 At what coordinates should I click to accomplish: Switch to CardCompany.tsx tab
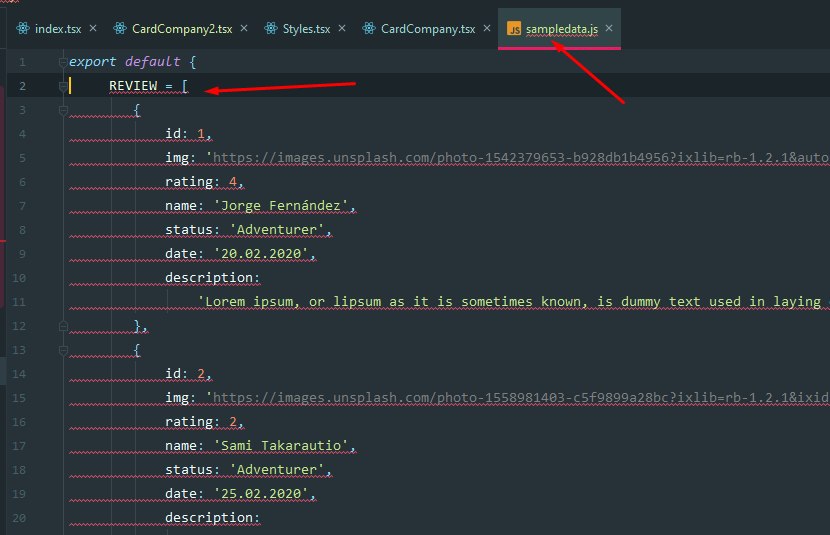[428, 29]
